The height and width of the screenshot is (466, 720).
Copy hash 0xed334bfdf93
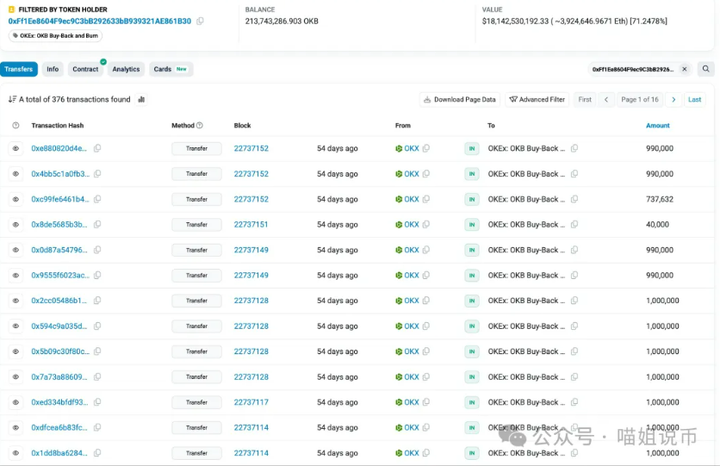coord(97,402)
